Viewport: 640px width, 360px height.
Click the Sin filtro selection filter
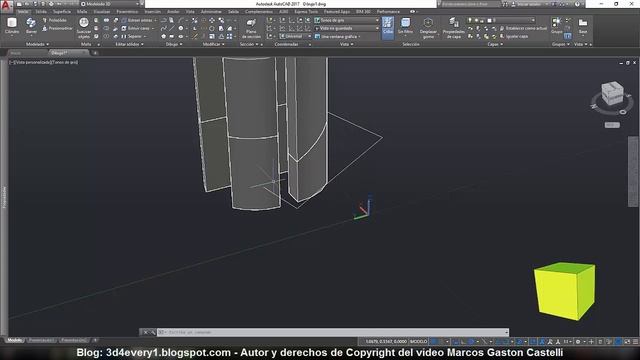(x=405, y=27)
